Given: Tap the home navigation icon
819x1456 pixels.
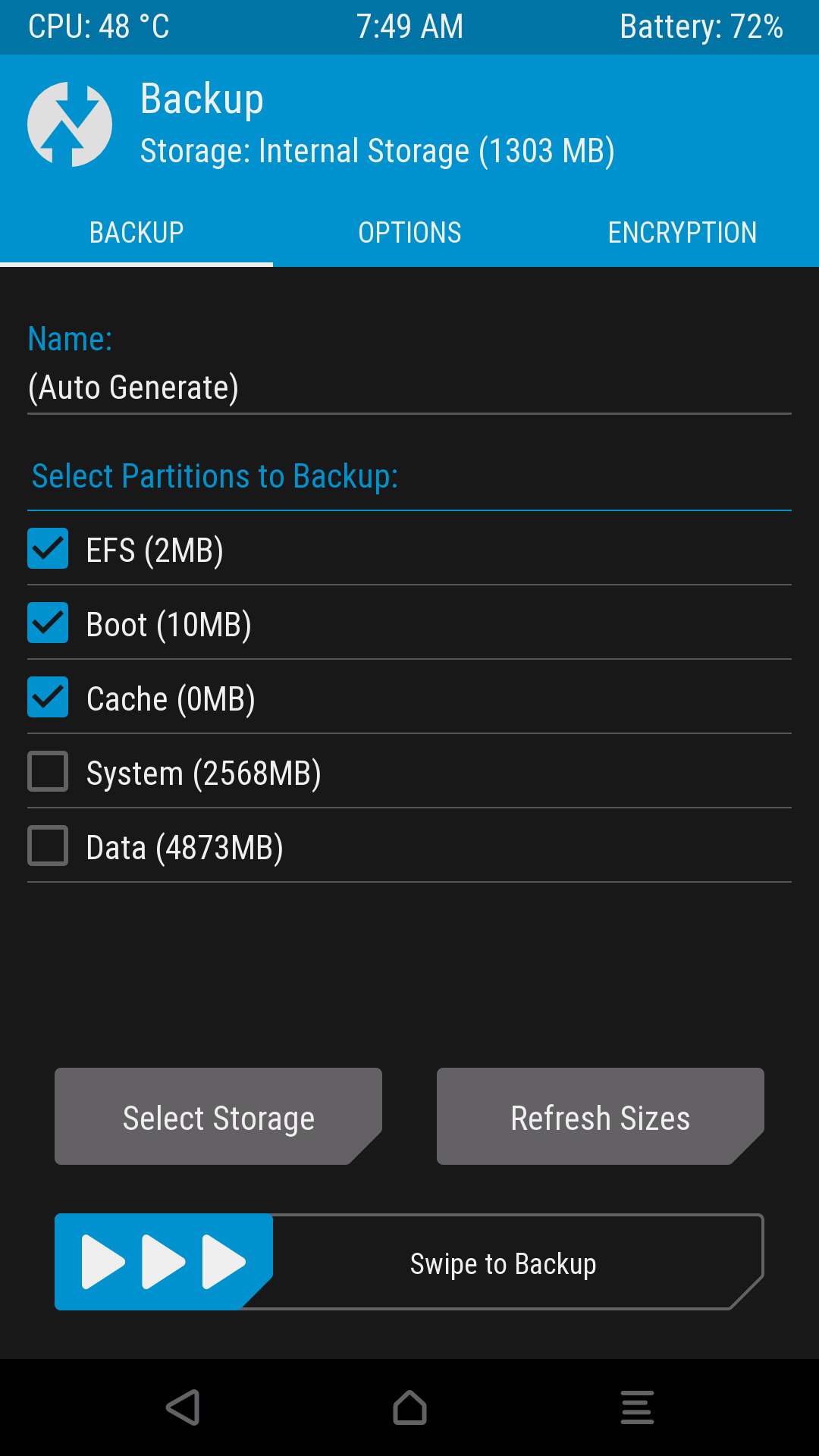Looking at the screenshot, I should pos(409,1407).
